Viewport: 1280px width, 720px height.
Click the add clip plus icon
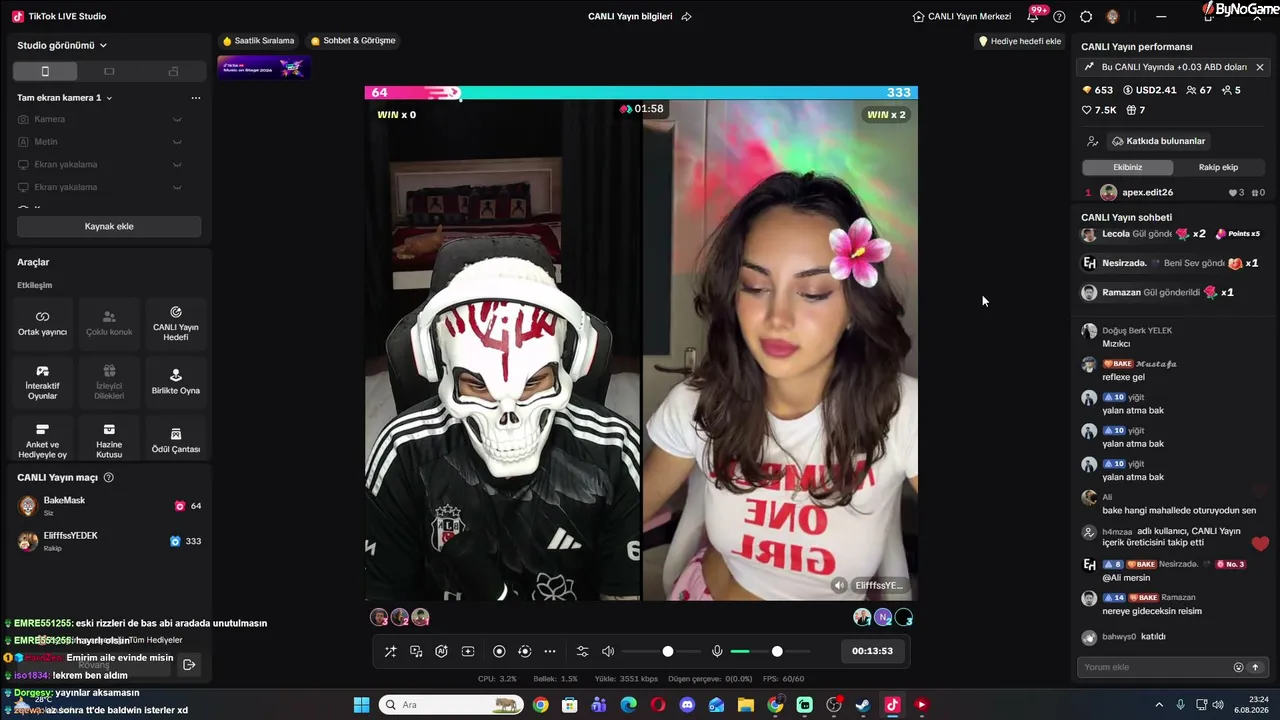point(468,651)
